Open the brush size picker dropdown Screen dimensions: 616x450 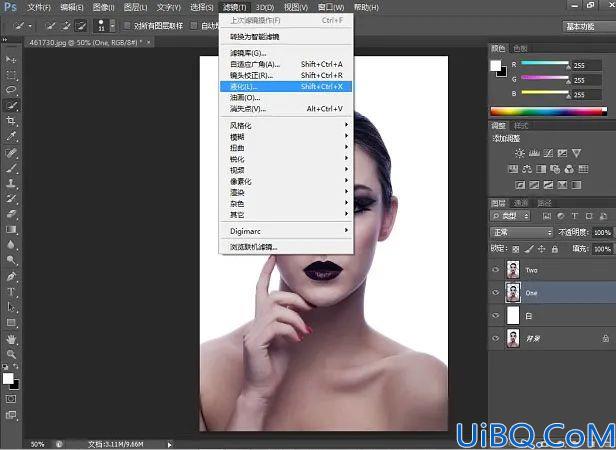point(113,26)
